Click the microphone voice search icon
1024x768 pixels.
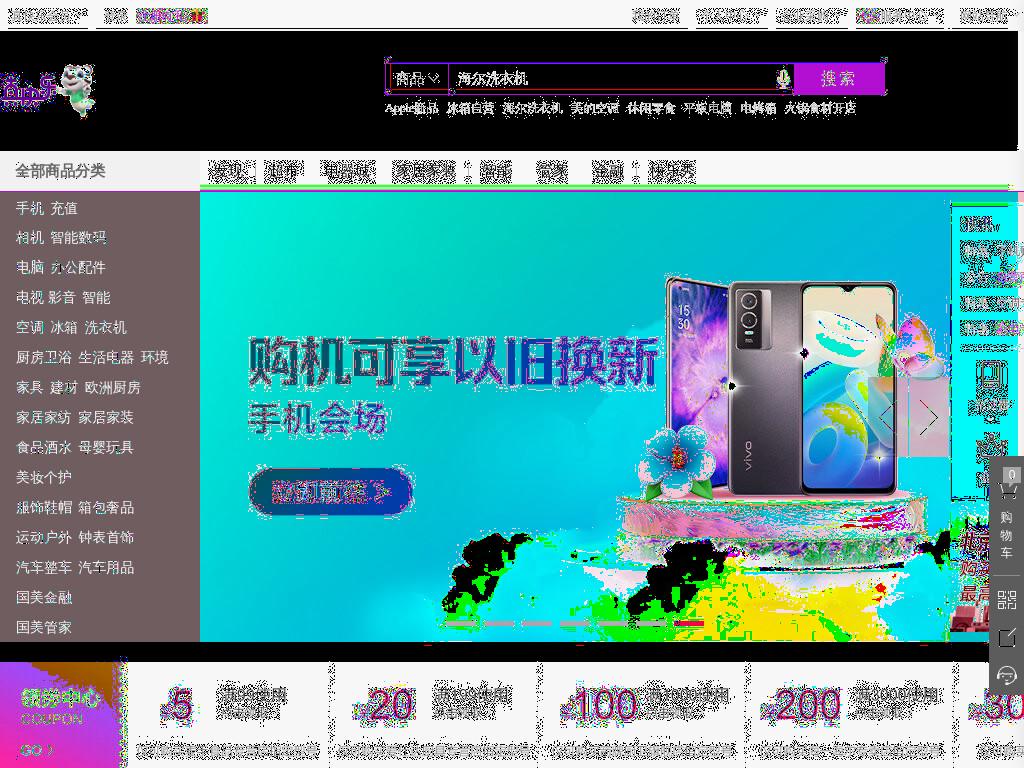[783, 78]
